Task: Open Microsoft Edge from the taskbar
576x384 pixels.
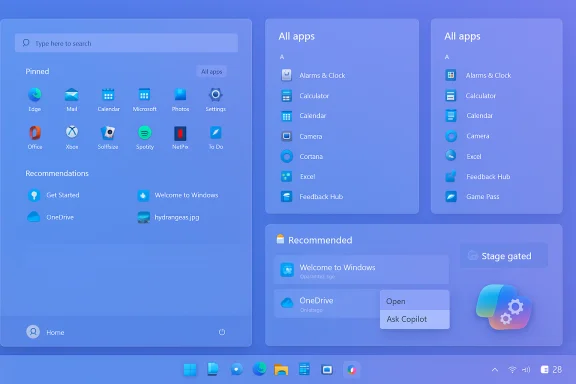Action: pos(259,369)
